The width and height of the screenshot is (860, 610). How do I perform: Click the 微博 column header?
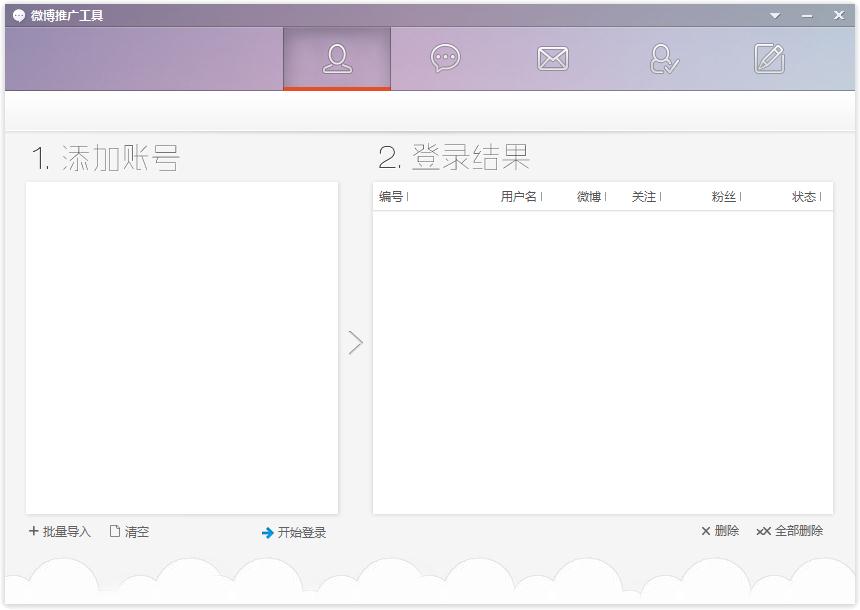[589, 197]
